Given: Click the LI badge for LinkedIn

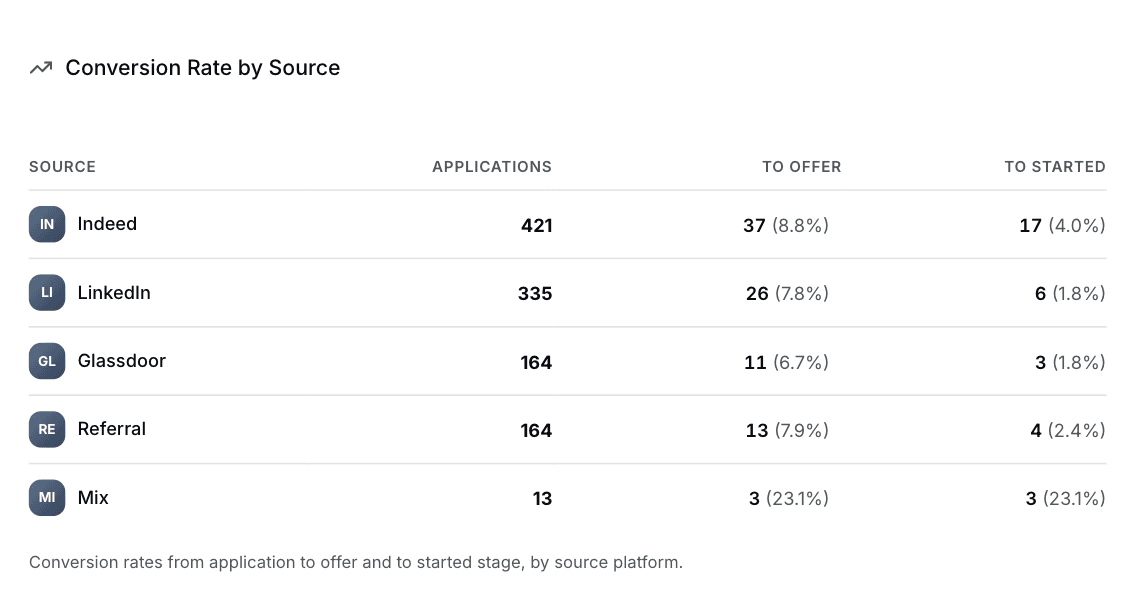Looking at the screenshot, I should pos(47,293).
